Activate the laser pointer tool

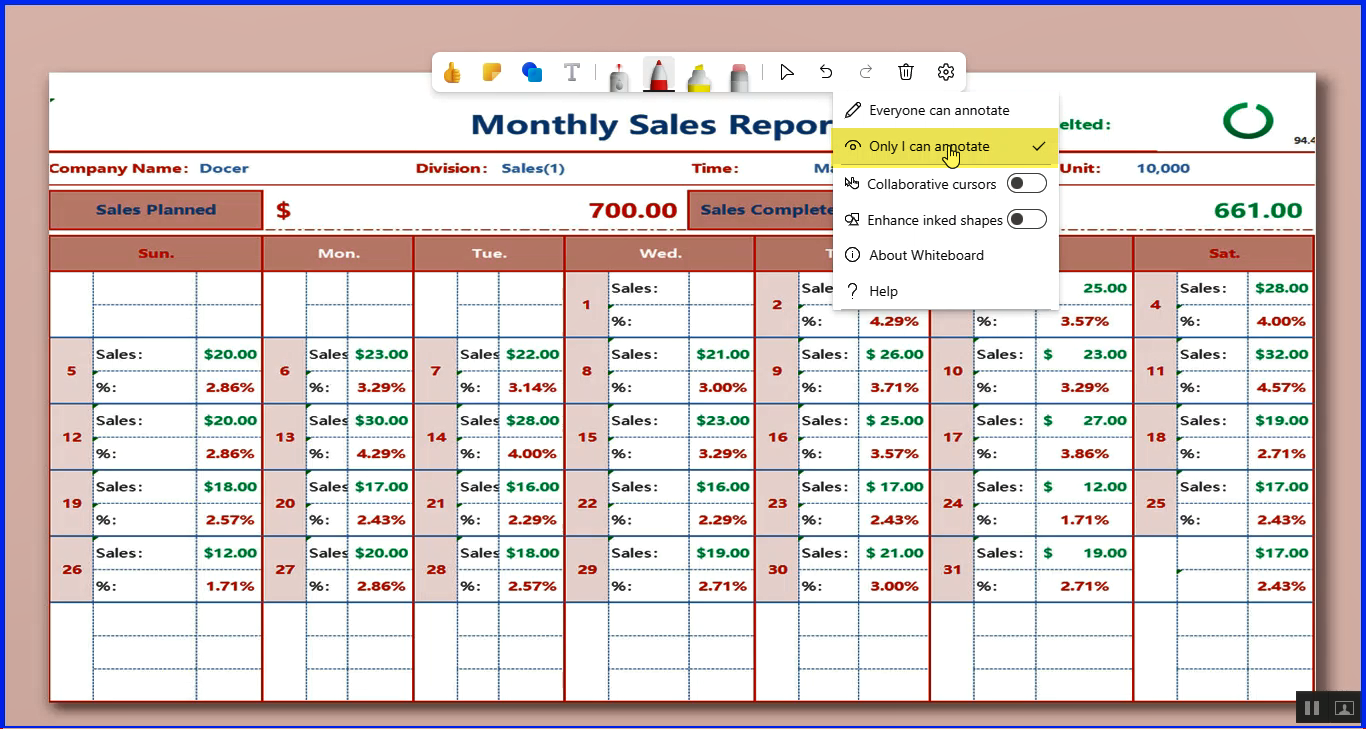tap(619, 75)
